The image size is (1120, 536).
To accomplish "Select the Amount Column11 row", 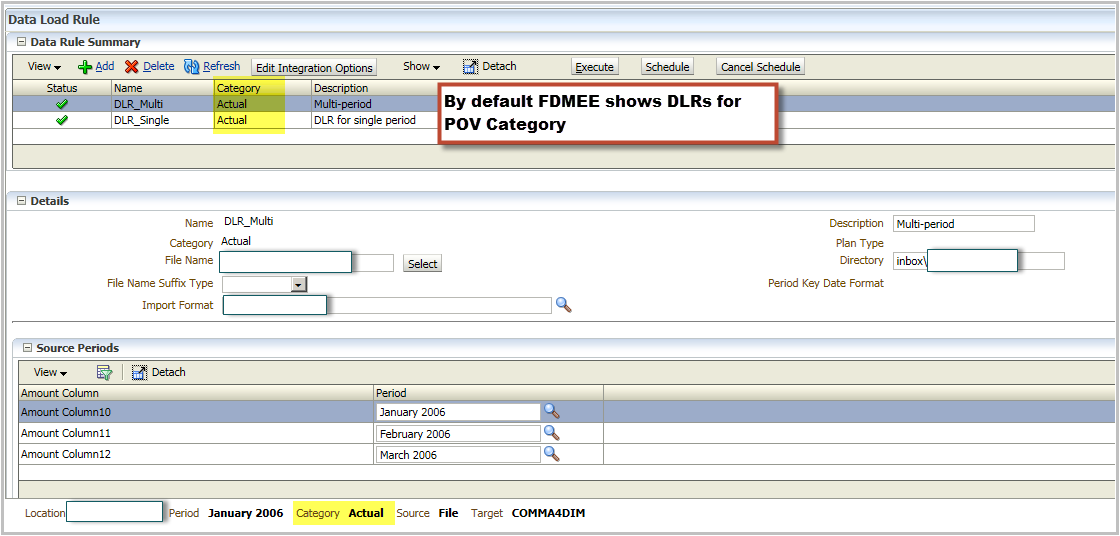I will pos(566,433).
